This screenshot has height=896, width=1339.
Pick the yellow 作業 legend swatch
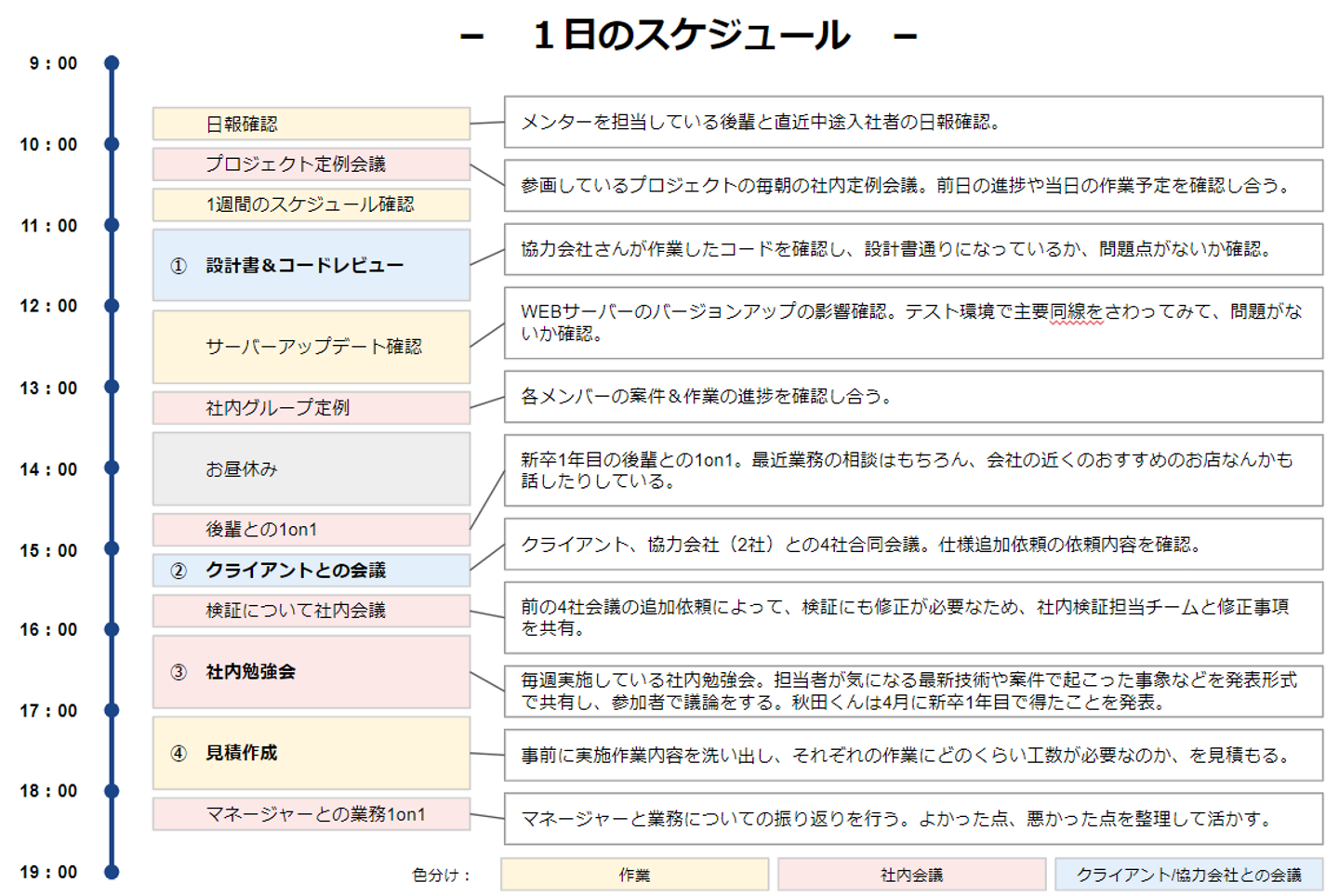tap(635, 875)
